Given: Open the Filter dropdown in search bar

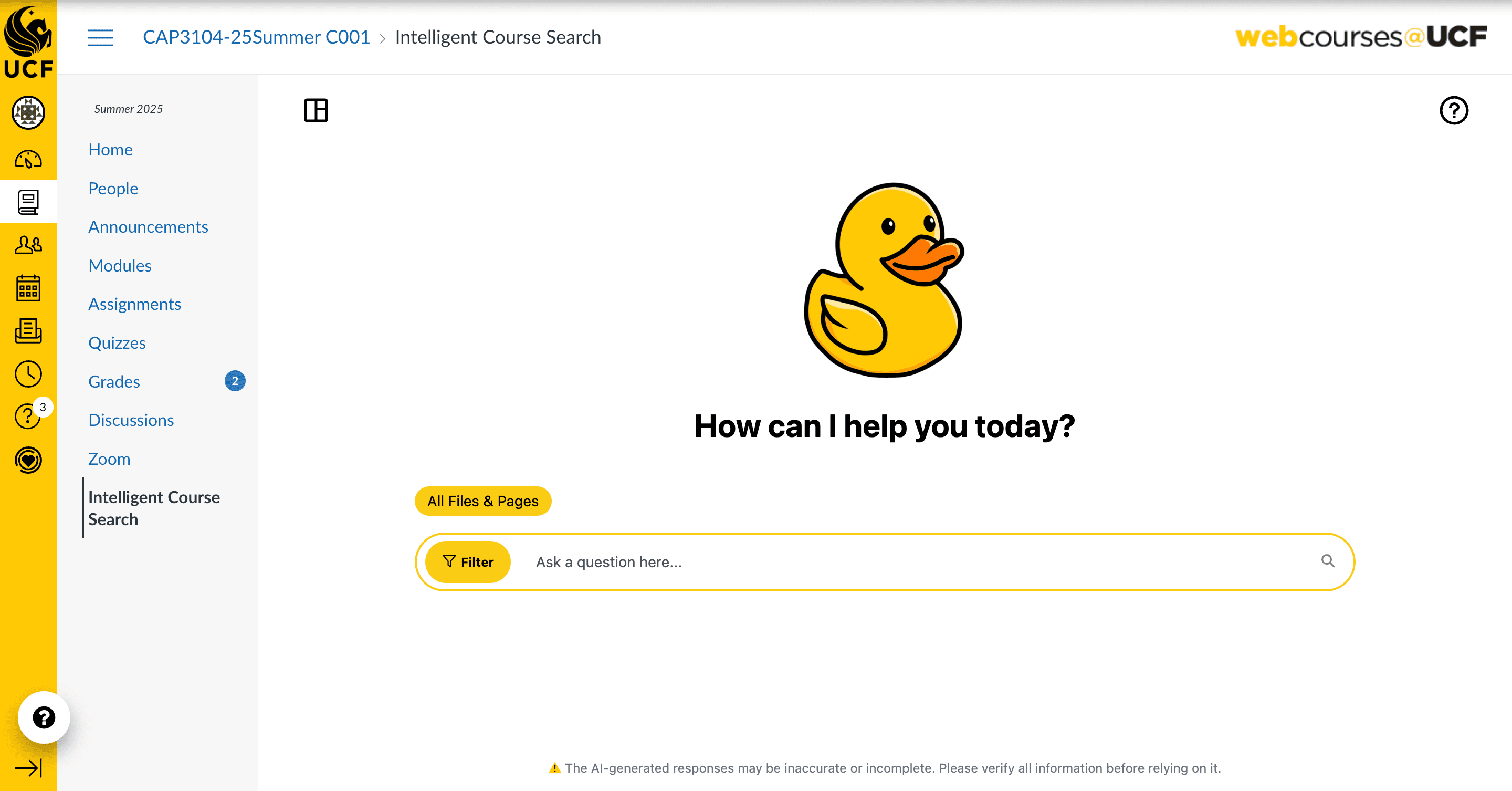Looking at the screenshot, I should point(468,561).
